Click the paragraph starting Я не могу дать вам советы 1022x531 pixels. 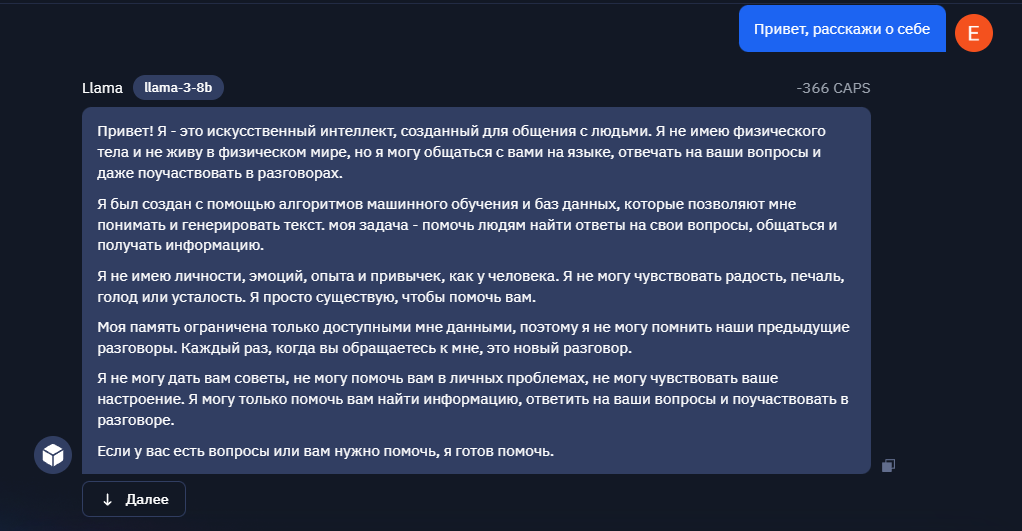point(473,399)
